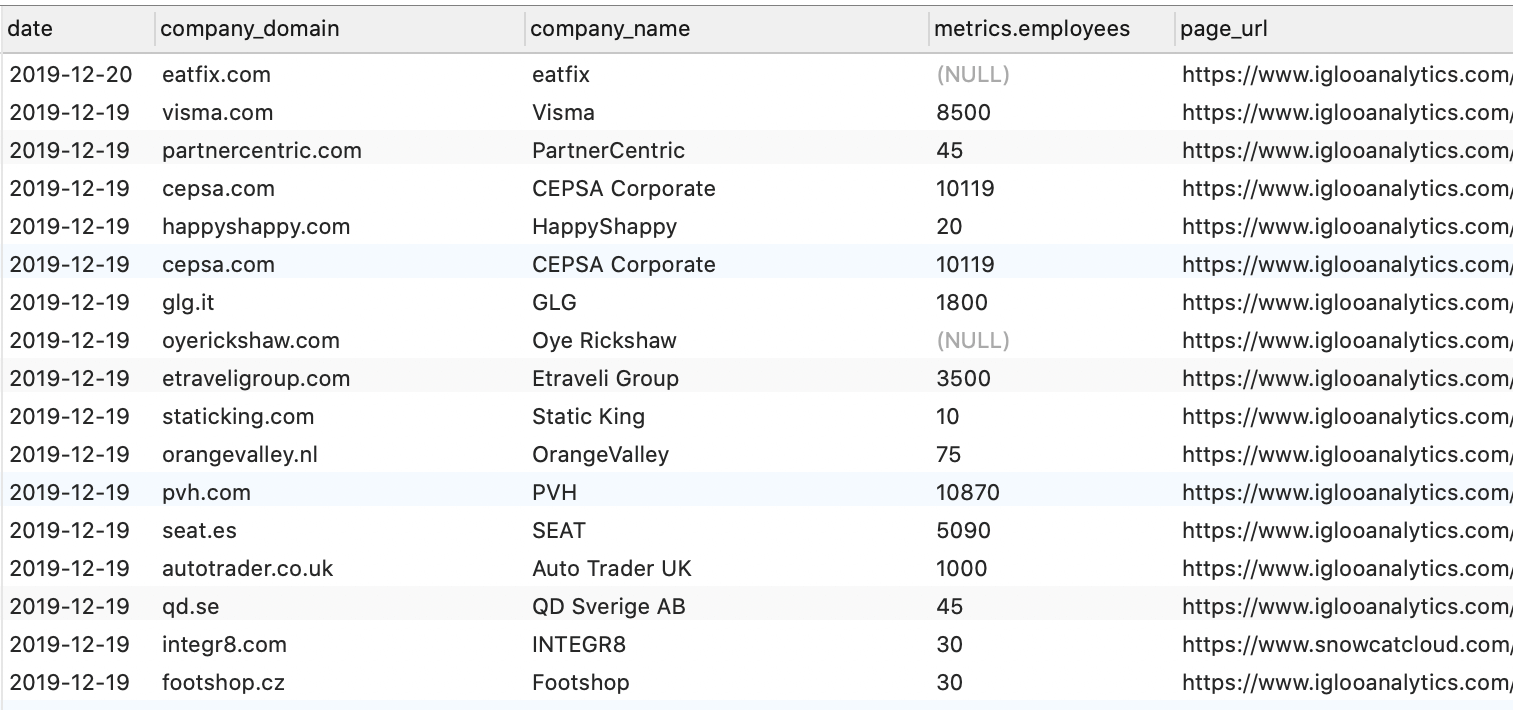Image resolution: width=1513 pixels, height=710 pixels.
Task: Click the partnercentric.com domain cell
Action: (262, 151)
